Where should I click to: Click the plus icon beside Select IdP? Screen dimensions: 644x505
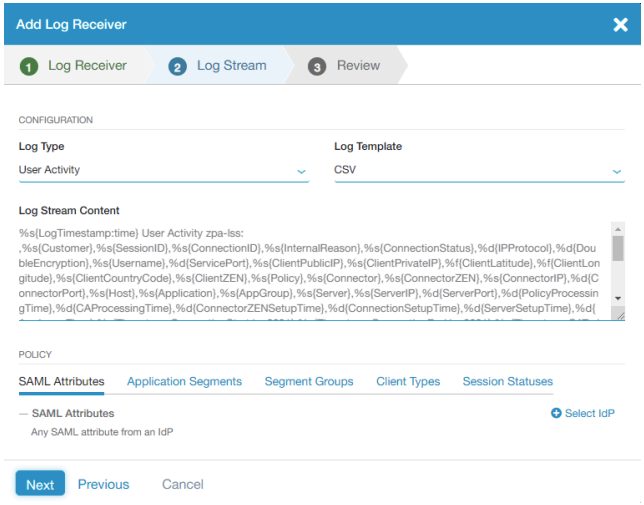coord(556,414)
